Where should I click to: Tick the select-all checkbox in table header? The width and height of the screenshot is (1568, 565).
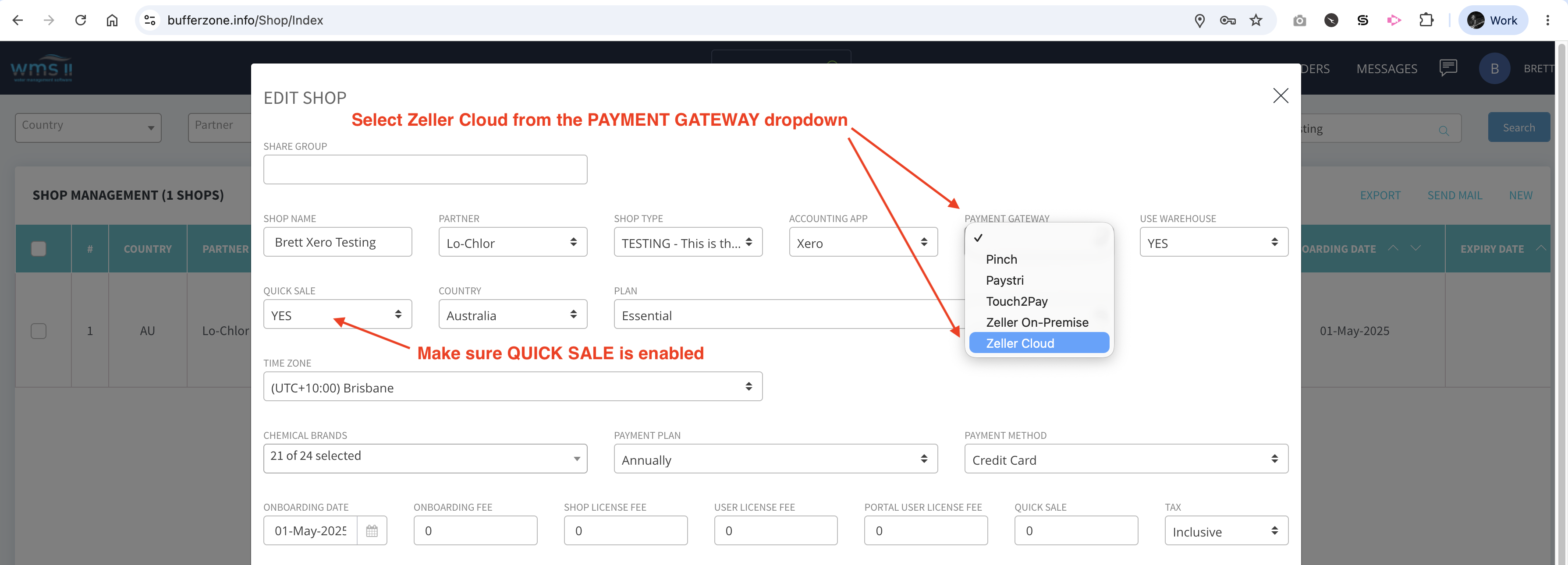pos(39,249)
